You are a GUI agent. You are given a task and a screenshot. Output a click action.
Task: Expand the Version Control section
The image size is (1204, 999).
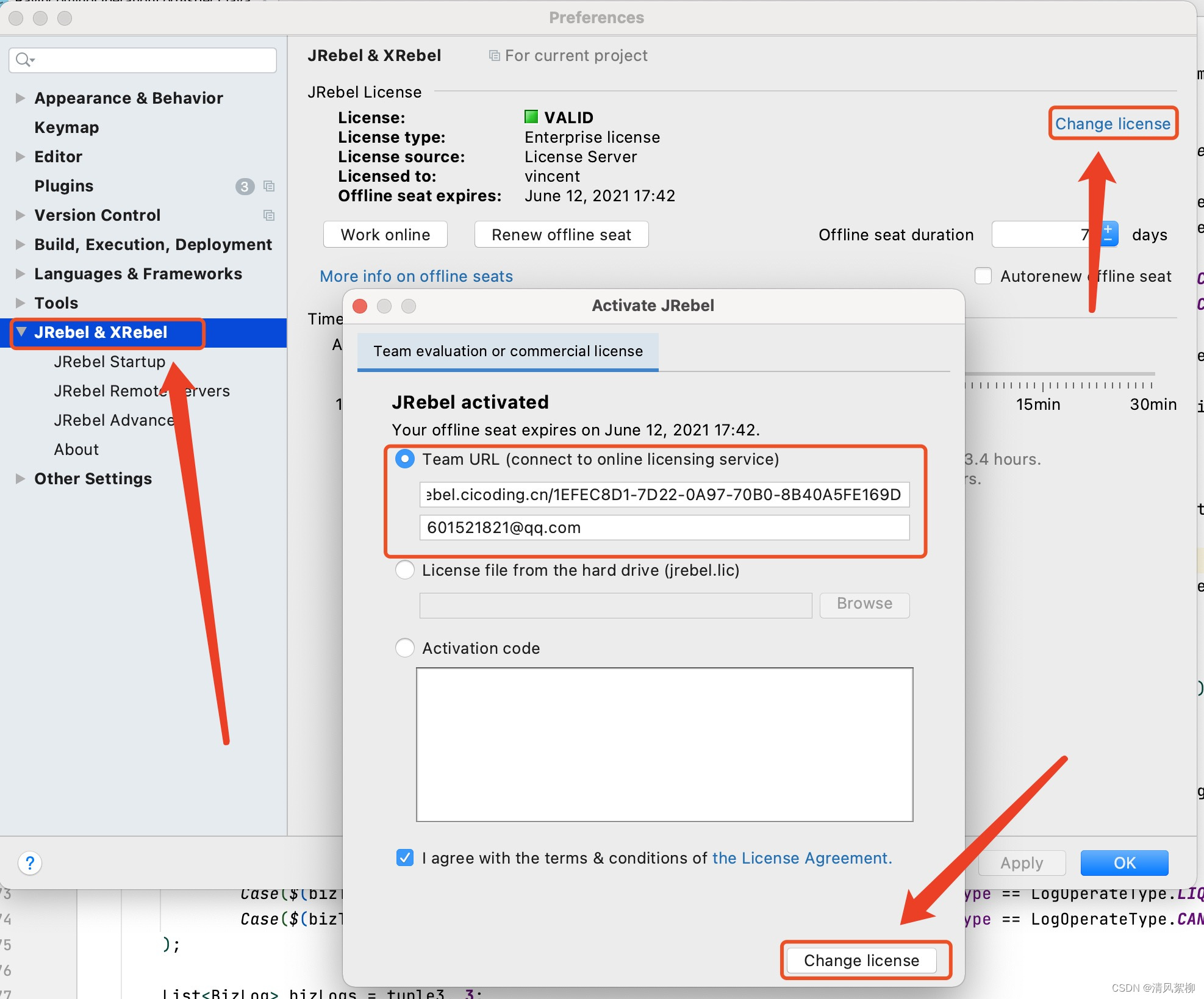tap(20, 215)
